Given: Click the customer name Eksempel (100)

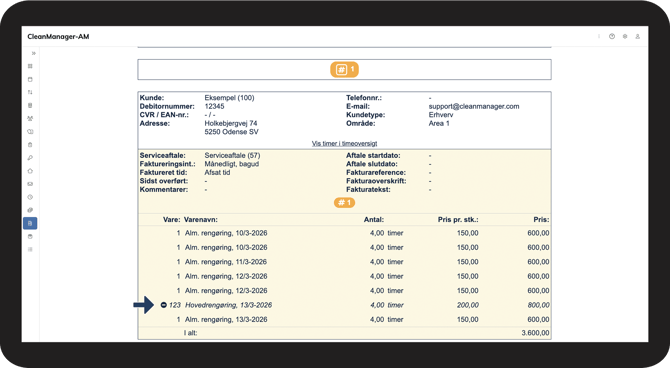Looking at the screenshot, I should [x=229, y=98].
